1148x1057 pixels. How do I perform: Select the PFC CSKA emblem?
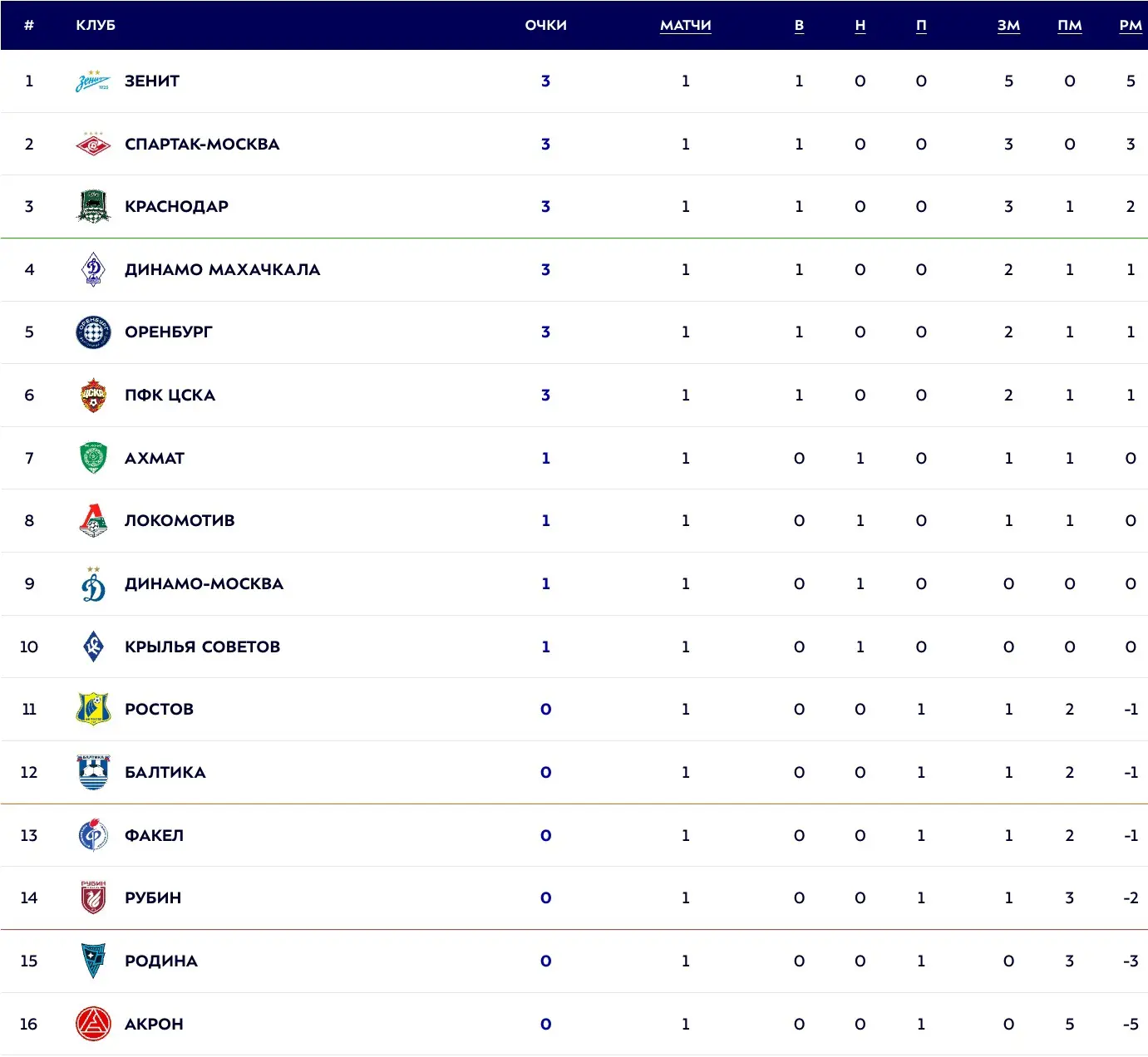pos(93,395)
